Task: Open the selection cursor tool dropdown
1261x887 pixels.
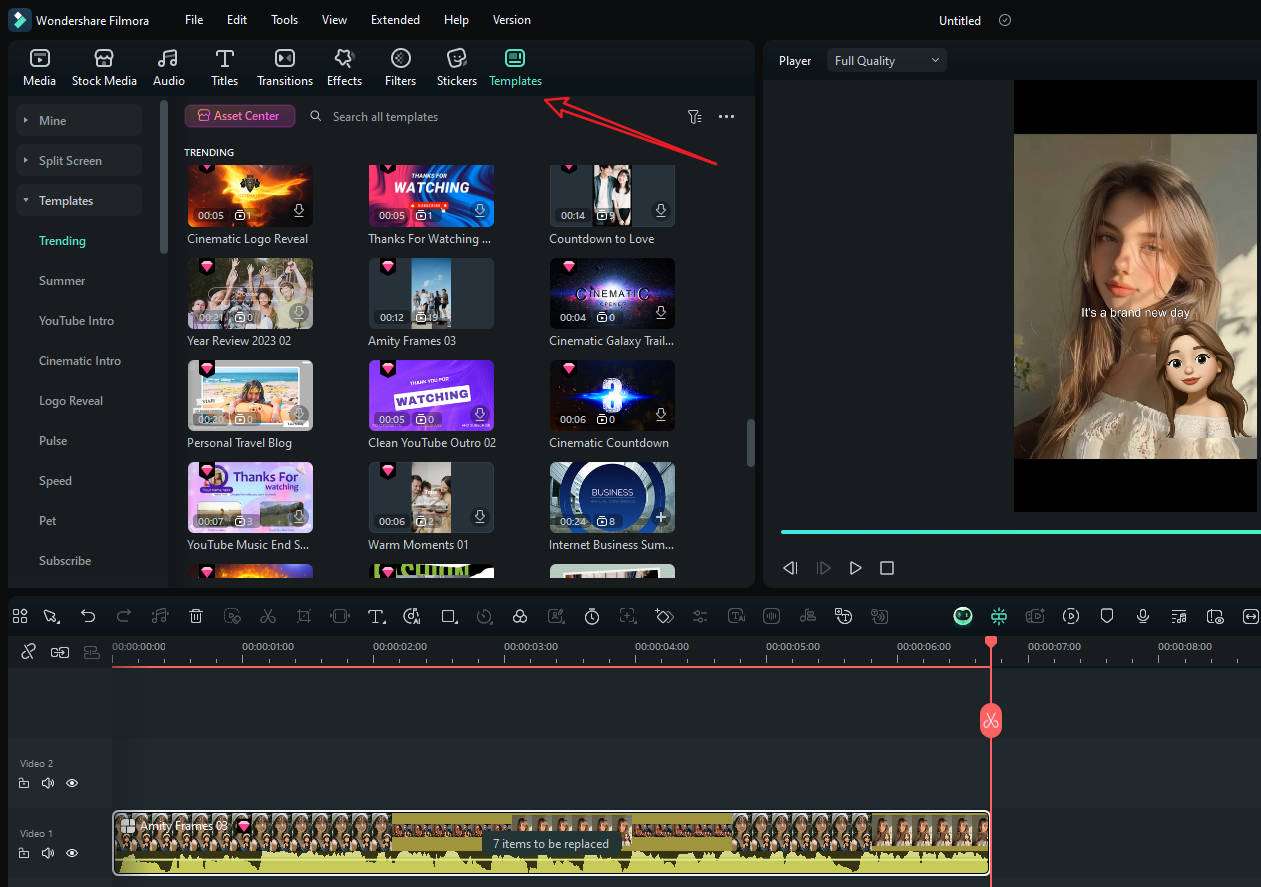Action: (52, 616)
